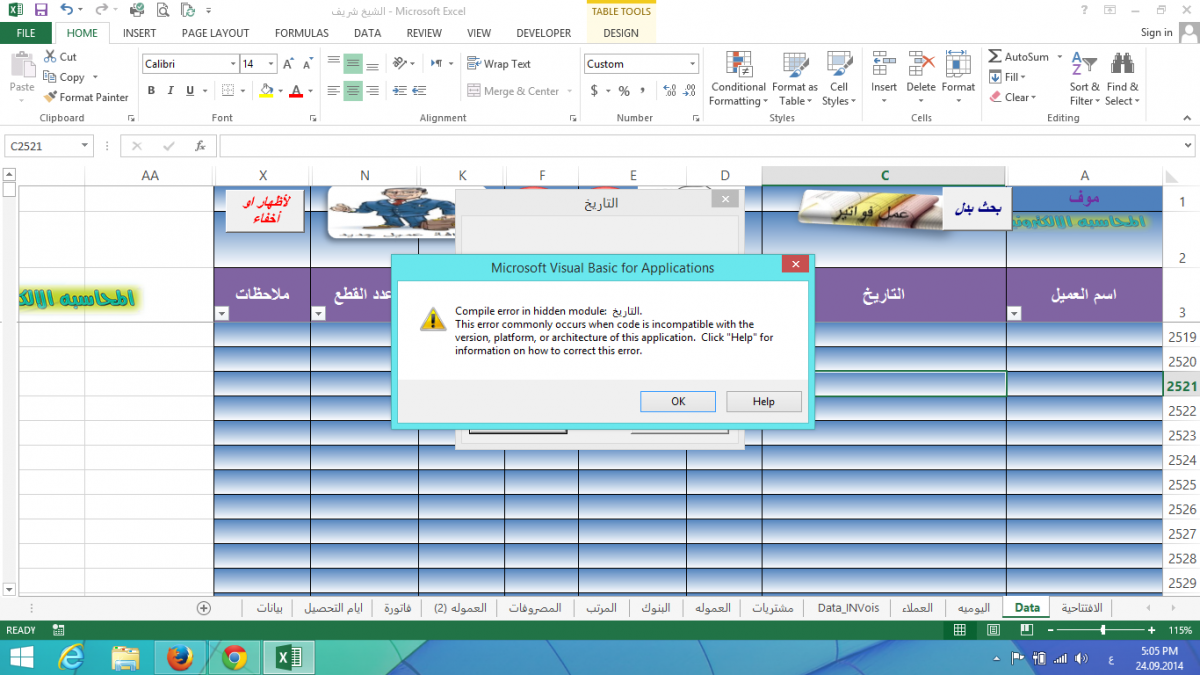The image size is (1200, 675).
Task: Open File Explorer from the taskbar
Action: (x=126, y=657)
